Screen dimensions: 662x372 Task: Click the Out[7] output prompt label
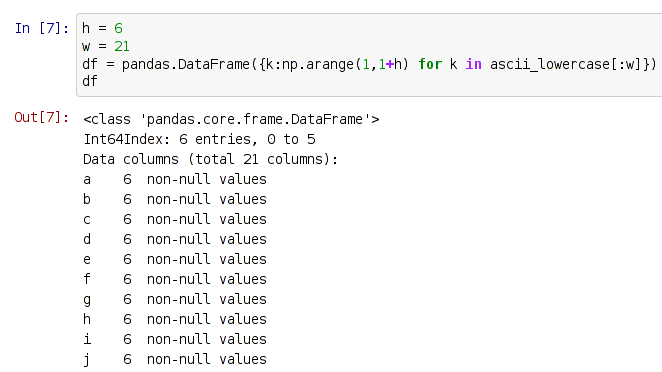pyautogui.click(x=42, y=117)
